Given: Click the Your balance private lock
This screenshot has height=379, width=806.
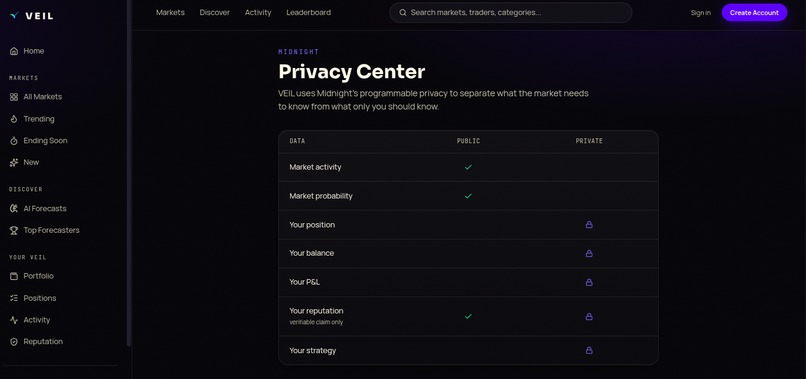Looking at the screenshot, I should (589, 253).
